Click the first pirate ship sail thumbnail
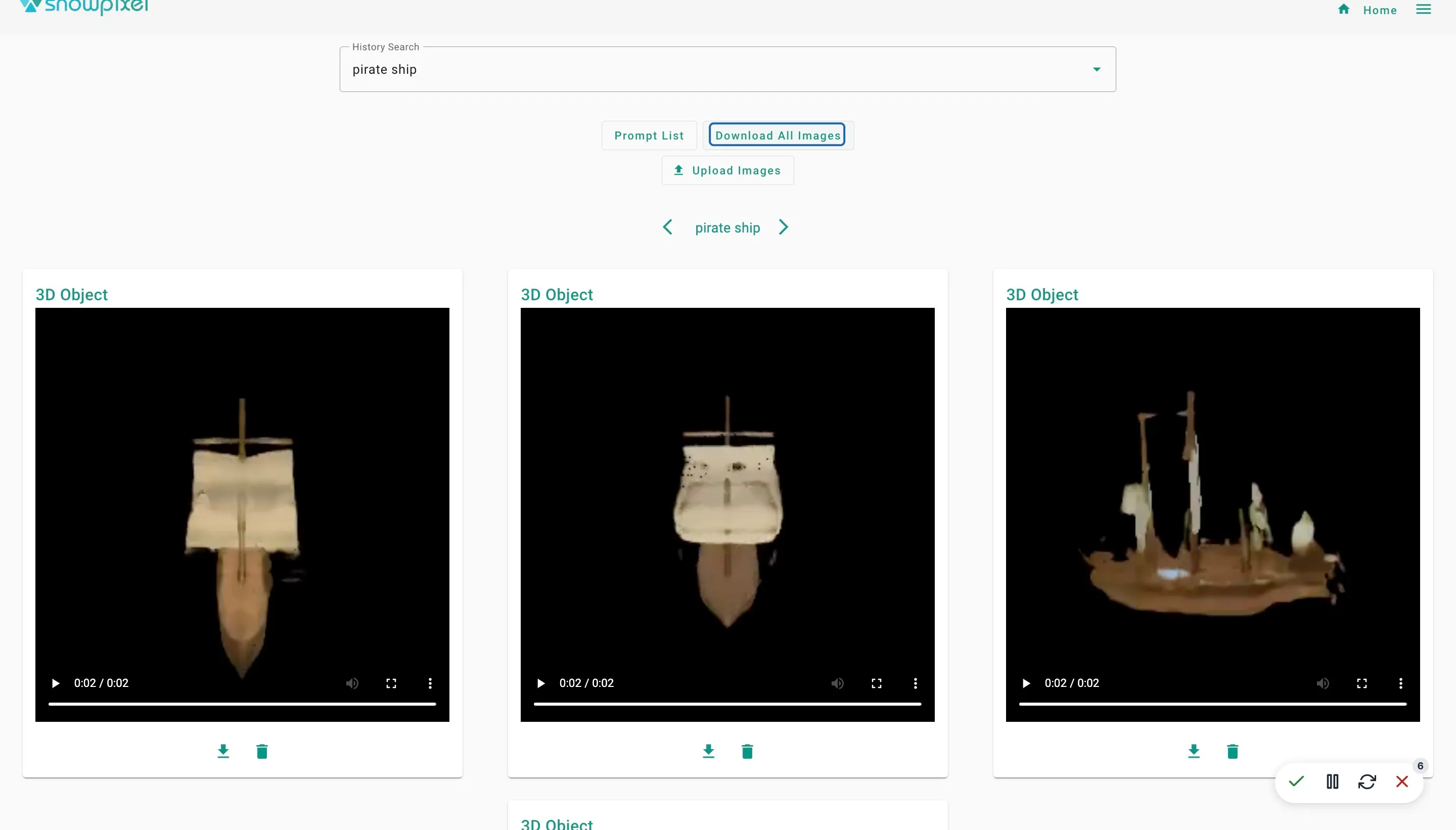 242,515
